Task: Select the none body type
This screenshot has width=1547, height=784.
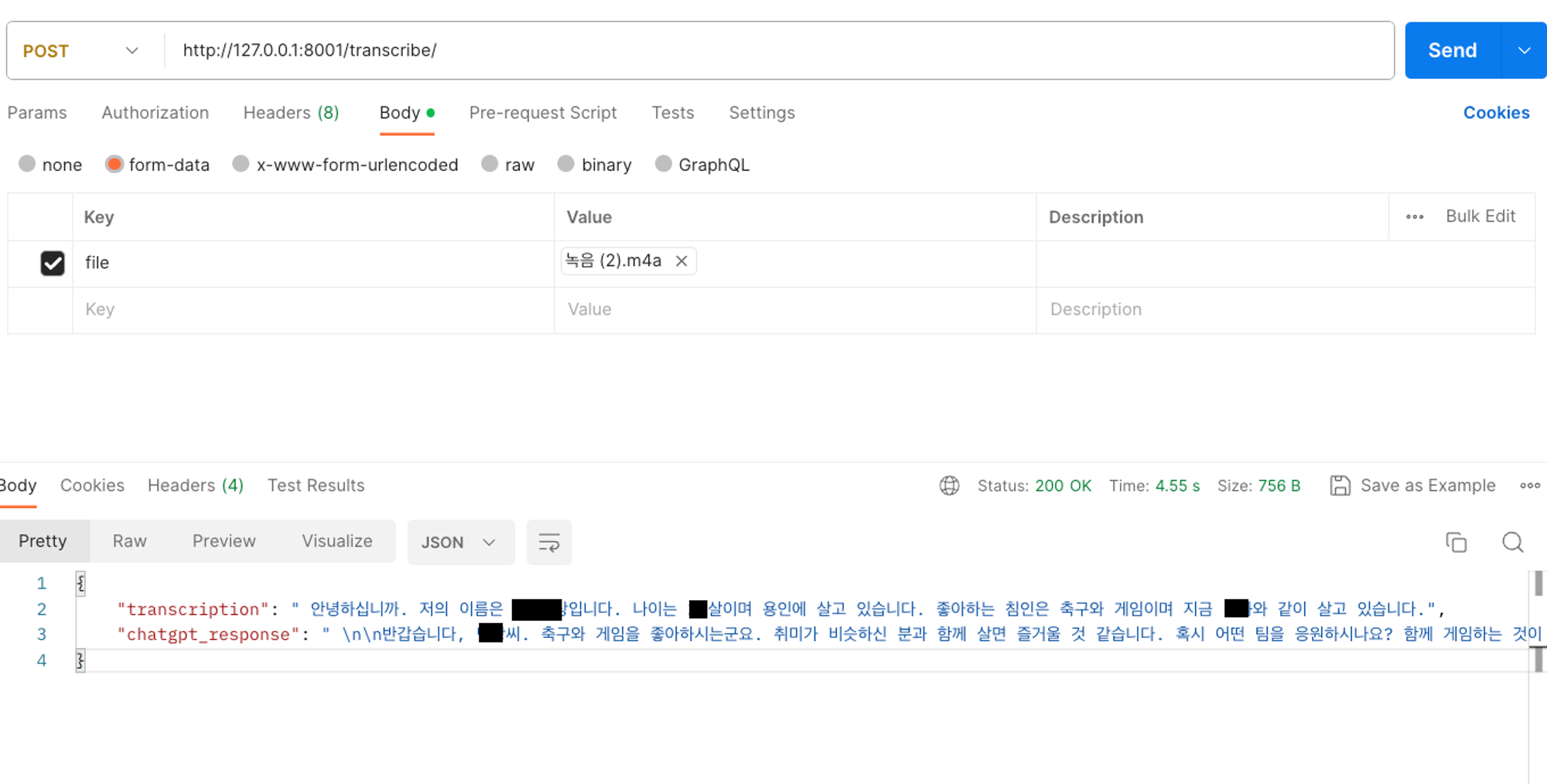Action: (x=28, y=164)
